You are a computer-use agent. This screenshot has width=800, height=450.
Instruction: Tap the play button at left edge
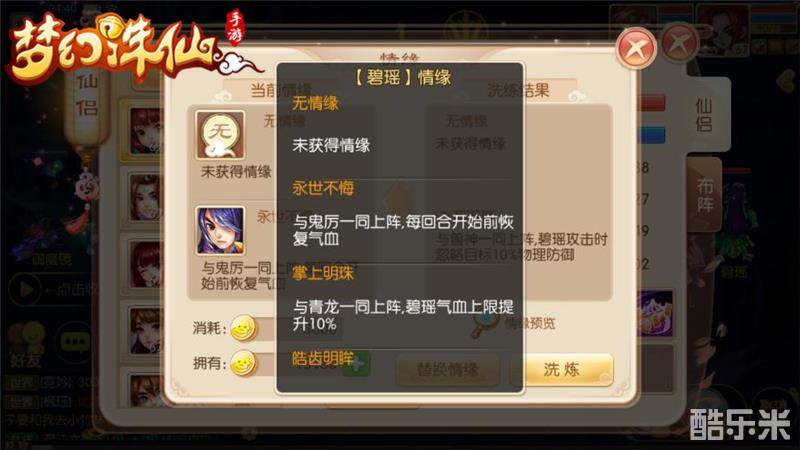pyautogui.click(x=24, y=289)
